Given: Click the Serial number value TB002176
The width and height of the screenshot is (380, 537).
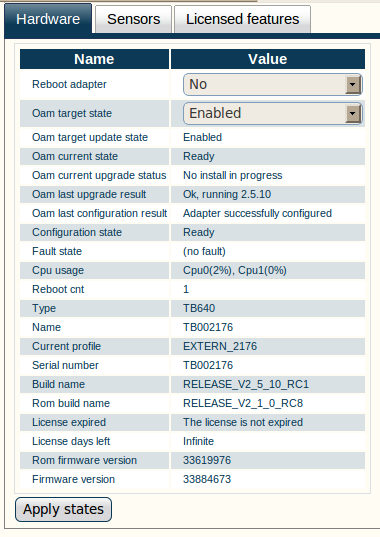Looking at the screenshot, I should [x=208, y=365].
